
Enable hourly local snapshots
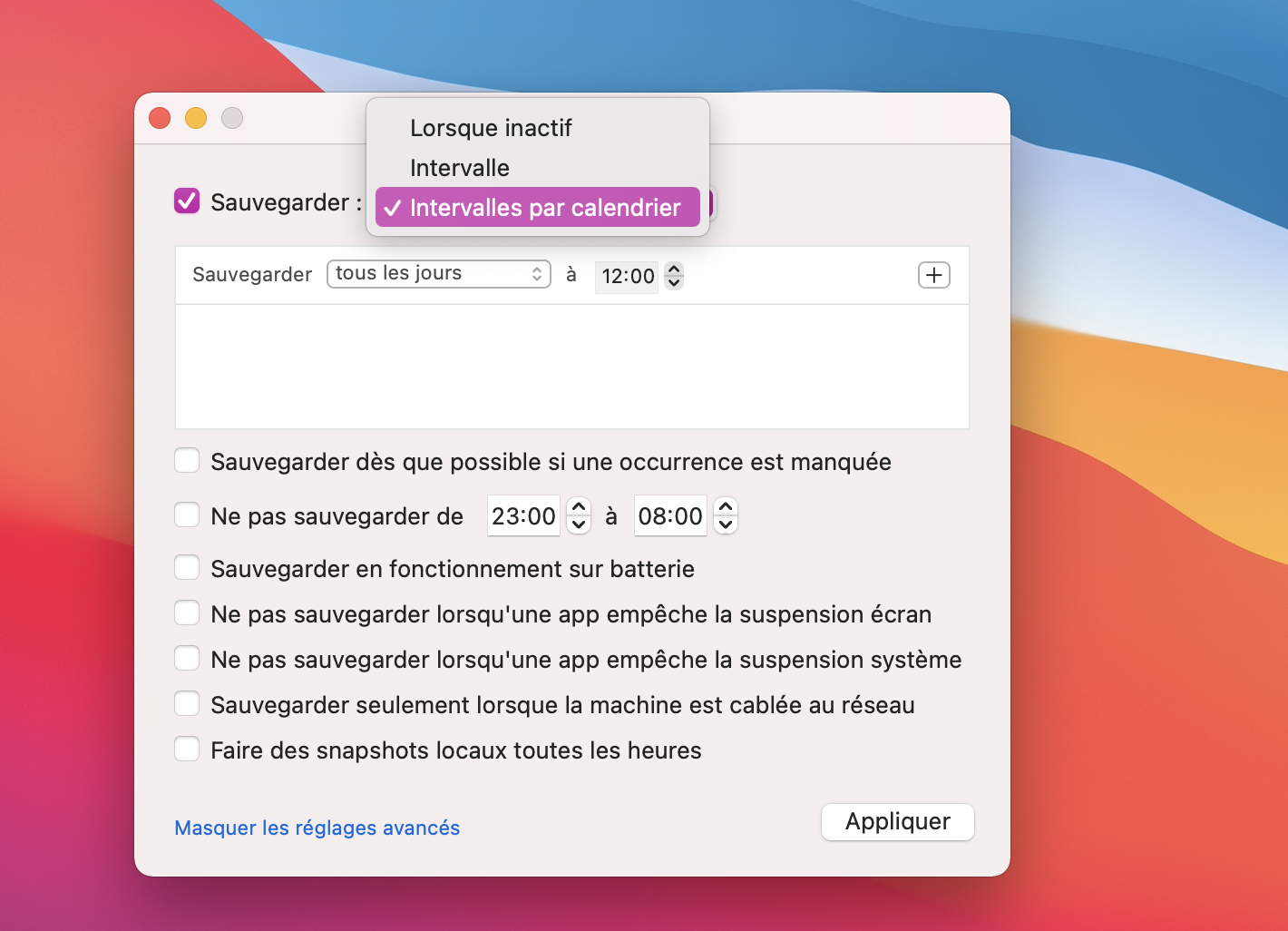(186, 749)
